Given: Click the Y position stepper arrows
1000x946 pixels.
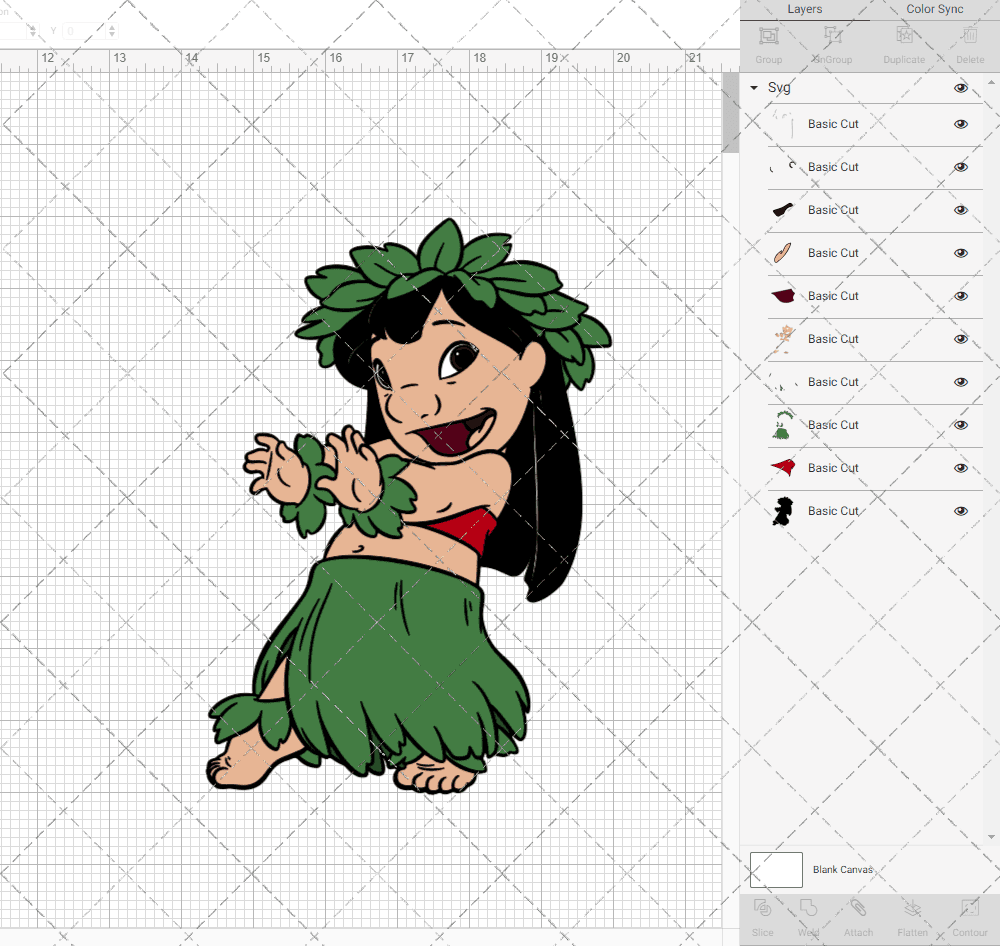Looking at the screenshot, I should click(x=112, y=31).
